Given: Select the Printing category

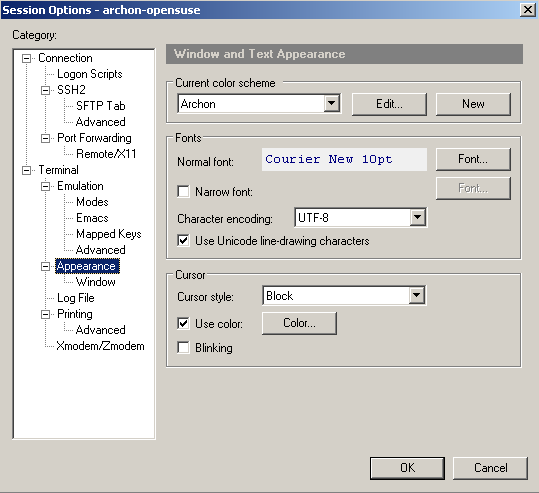Looking at the screenshot, I should click(x=75, y=314).
